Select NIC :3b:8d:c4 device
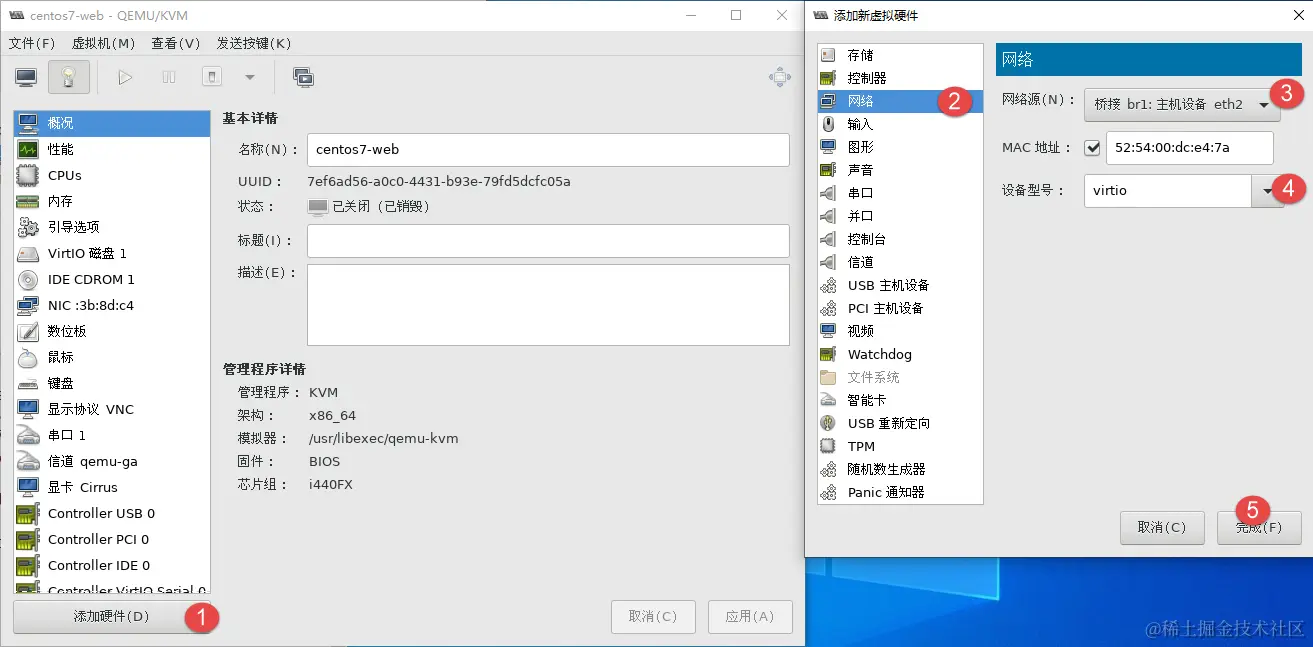Viewport: 1313px width, 647px height. pyautogui.click(x=112, y=305)
